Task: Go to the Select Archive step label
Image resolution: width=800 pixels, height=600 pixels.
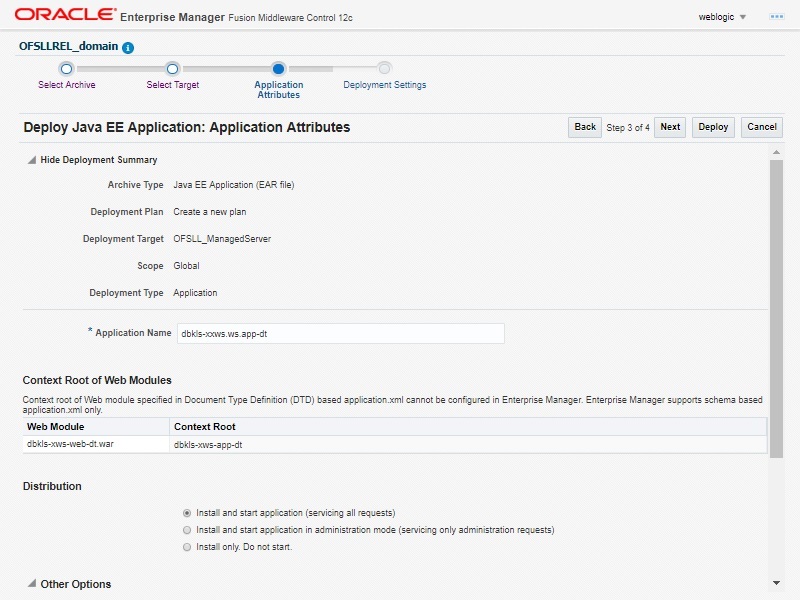Action: [x=66, y=85]
